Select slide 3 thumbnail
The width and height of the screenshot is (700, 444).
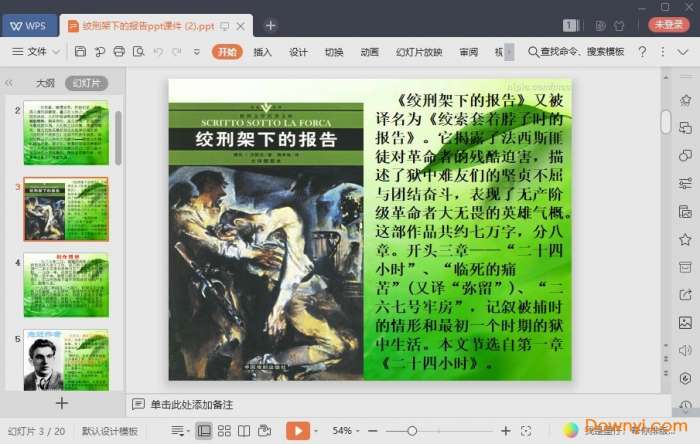point(66,209)
